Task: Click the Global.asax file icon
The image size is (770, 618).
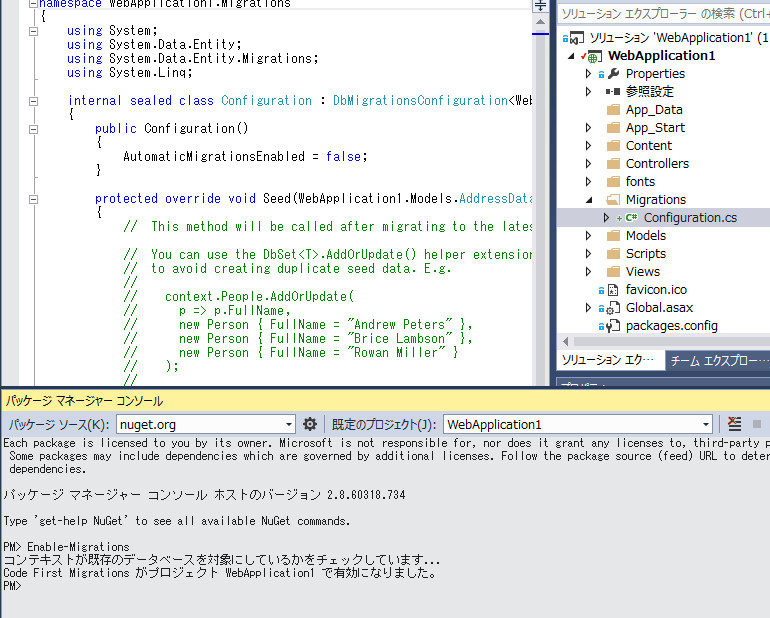Action: click(613, 308)
